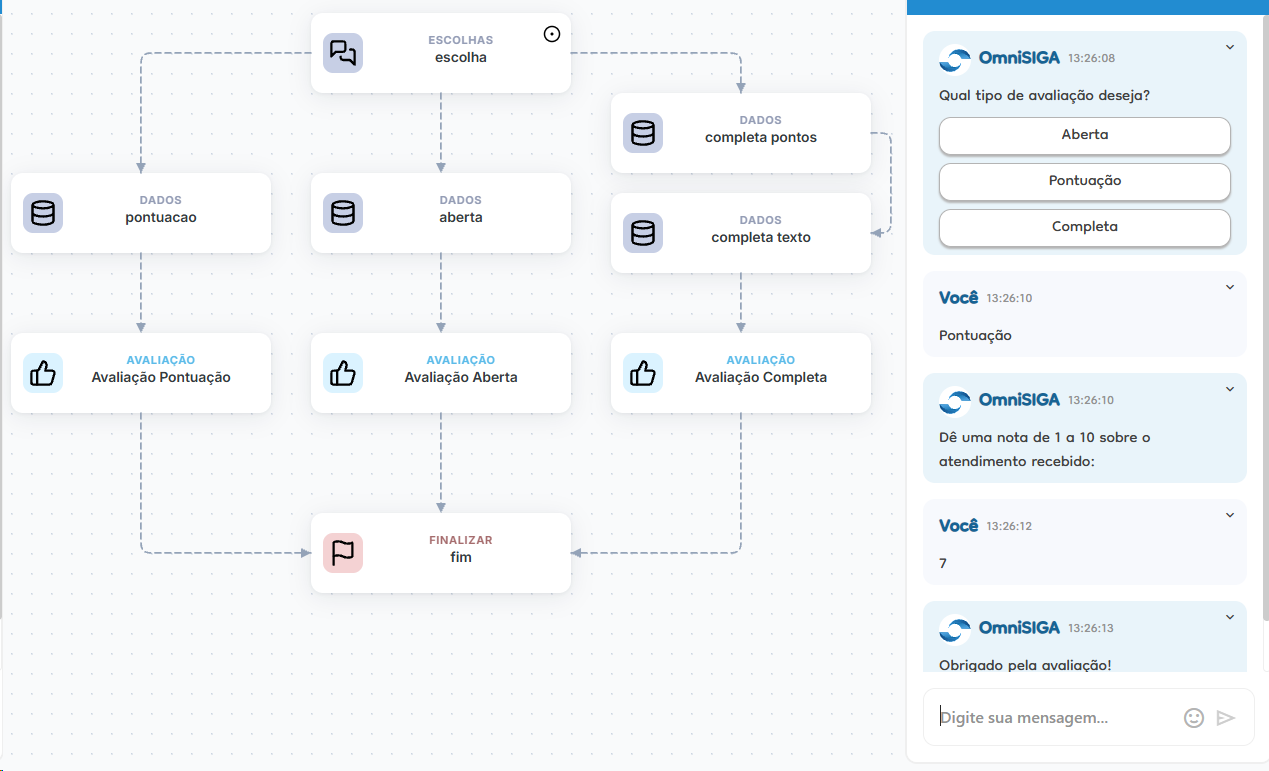
Task: Click the 'Obrigado pela avaliação!' message
Action: pyautogui.click(x=1025, y=665)
